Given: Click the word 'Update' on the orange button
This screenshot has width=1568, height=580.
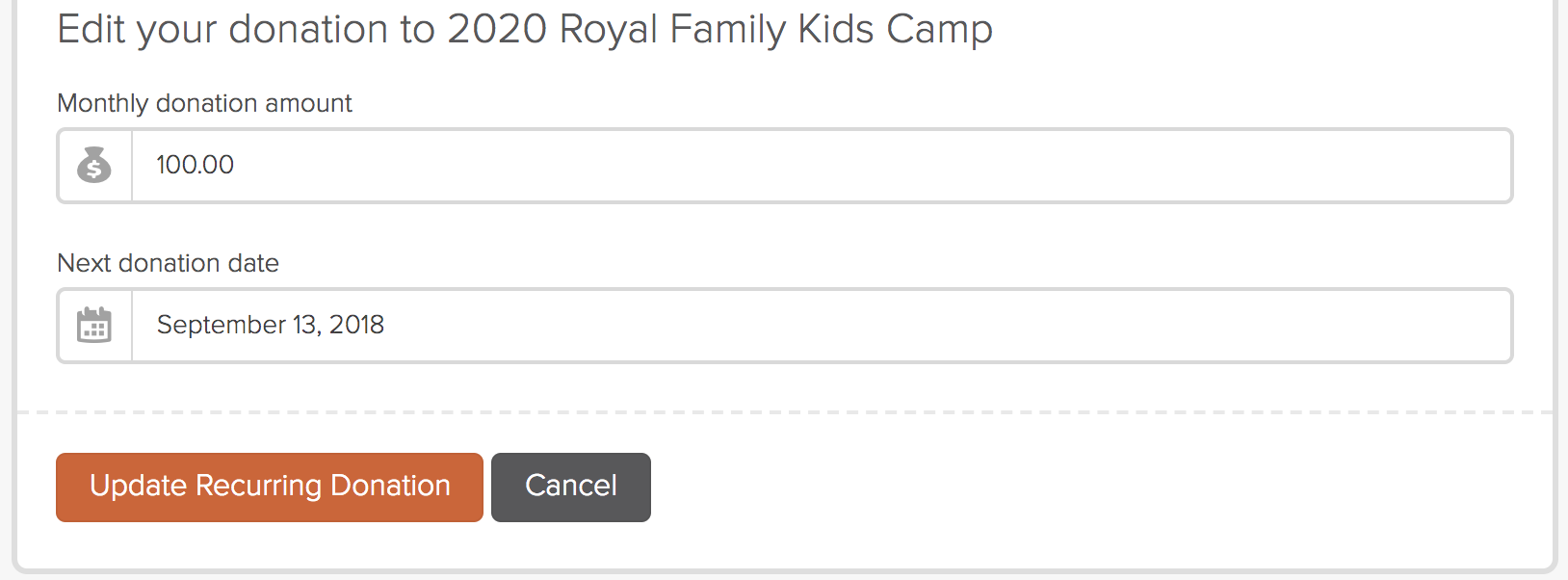Looking at the screenshot, I should 139,486.
